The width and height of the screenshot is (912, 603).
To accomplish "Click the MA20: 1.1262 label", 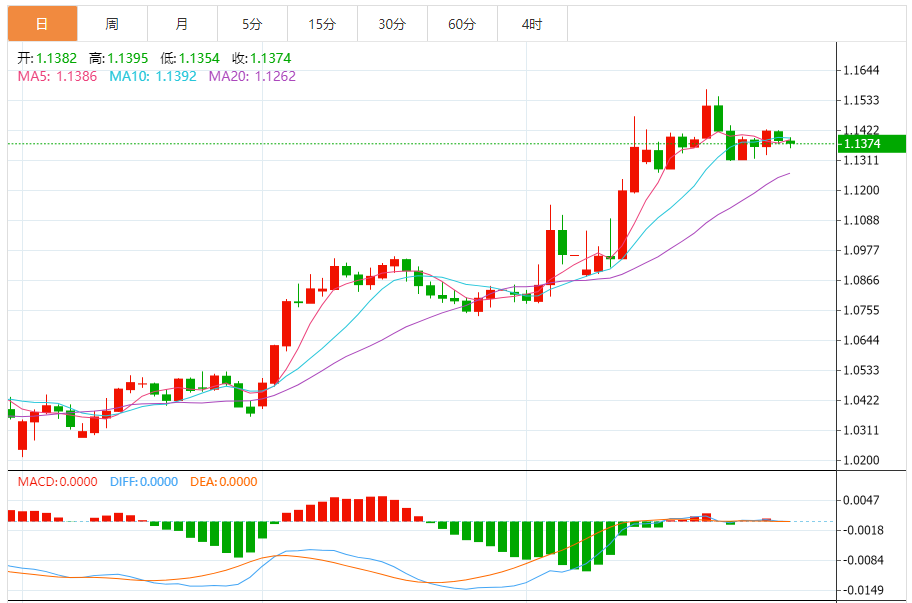I will point(252,76).
